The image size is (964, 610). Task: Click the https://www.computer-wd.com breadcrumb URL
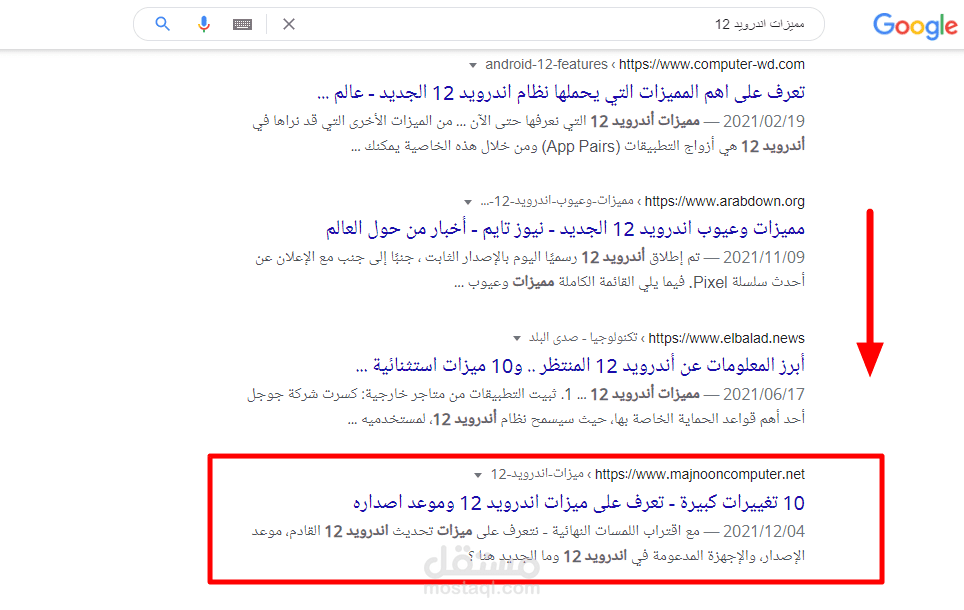(711, 65)
